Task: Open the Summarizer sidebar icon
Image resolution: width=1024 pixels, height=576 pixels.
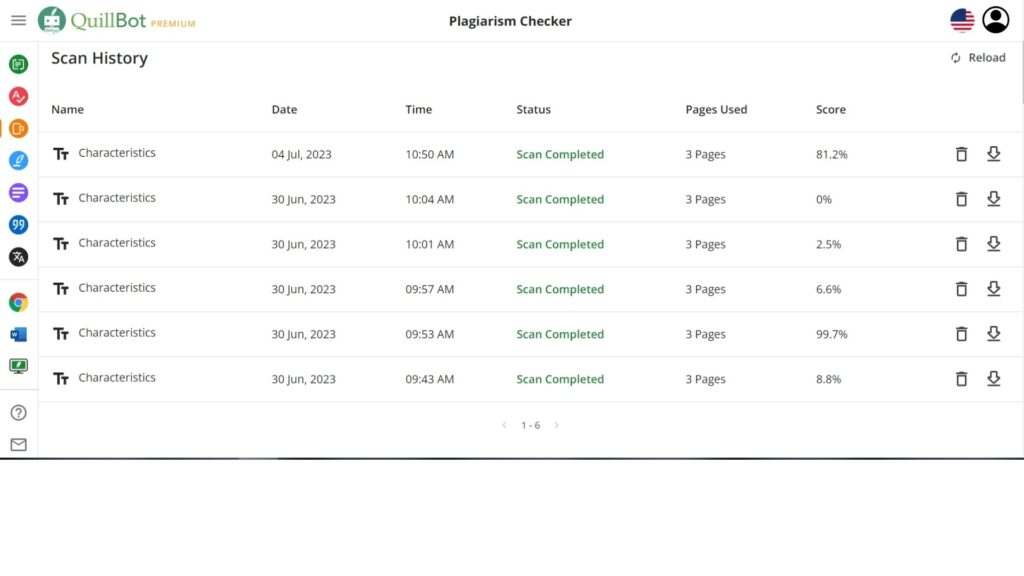Action: click(18, 192)
